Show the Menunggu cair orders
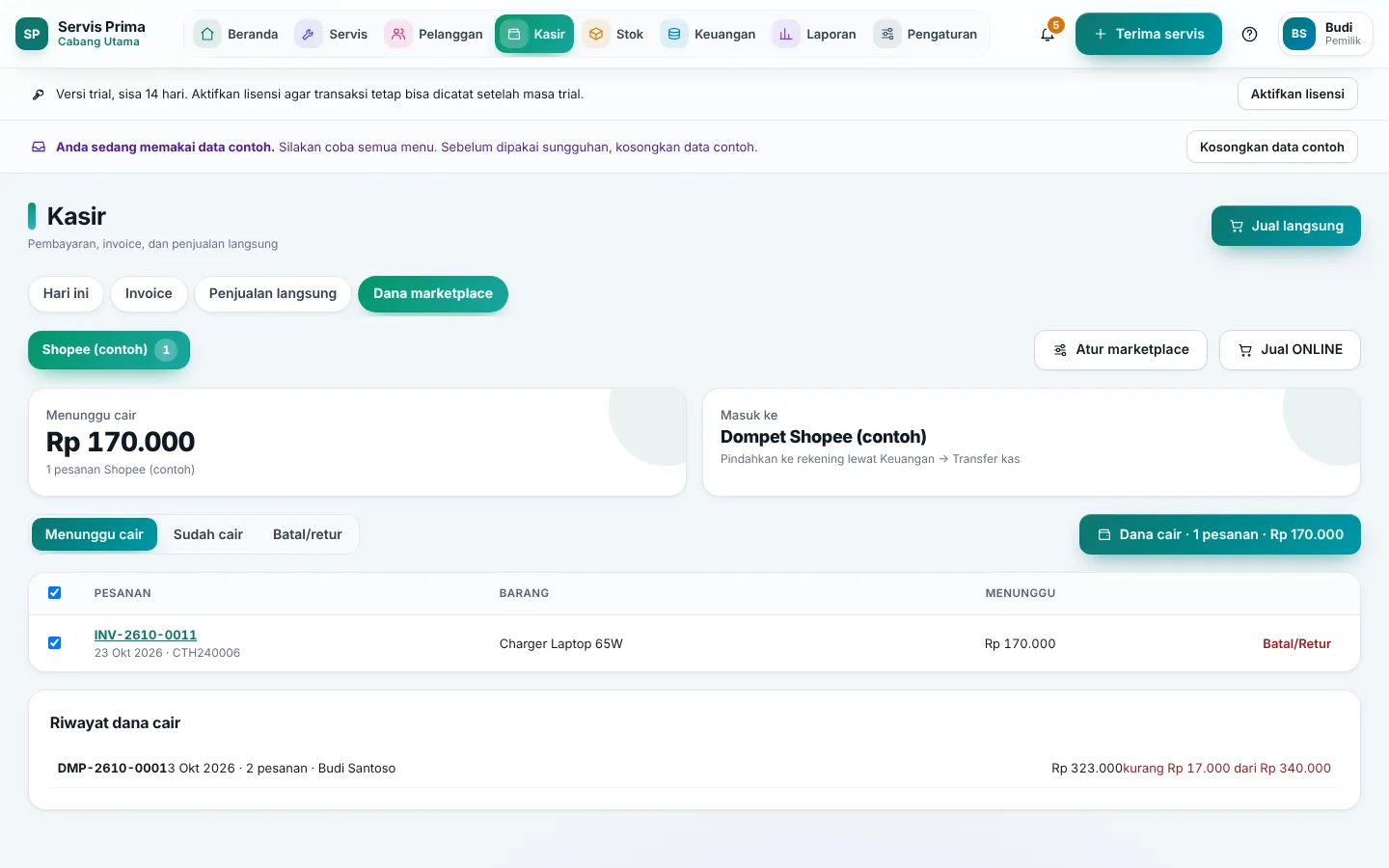The width and height of the screenshot is (1389, 868). coord(95,534)
